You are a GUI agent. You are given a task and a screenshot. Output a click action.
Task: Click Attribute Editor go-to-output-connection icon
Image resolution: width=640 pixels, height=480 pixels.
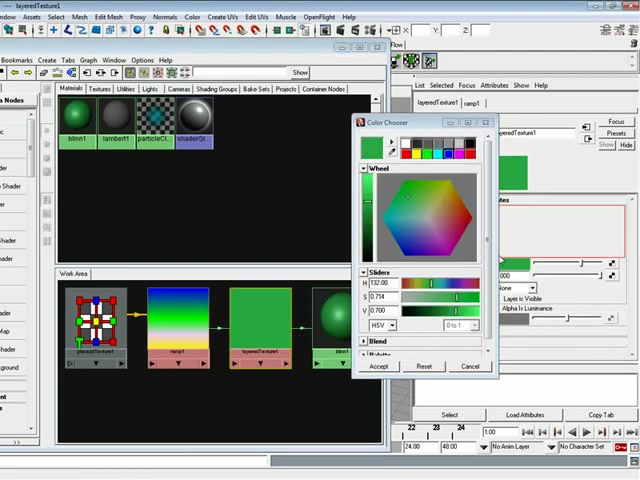click(588, 139)
